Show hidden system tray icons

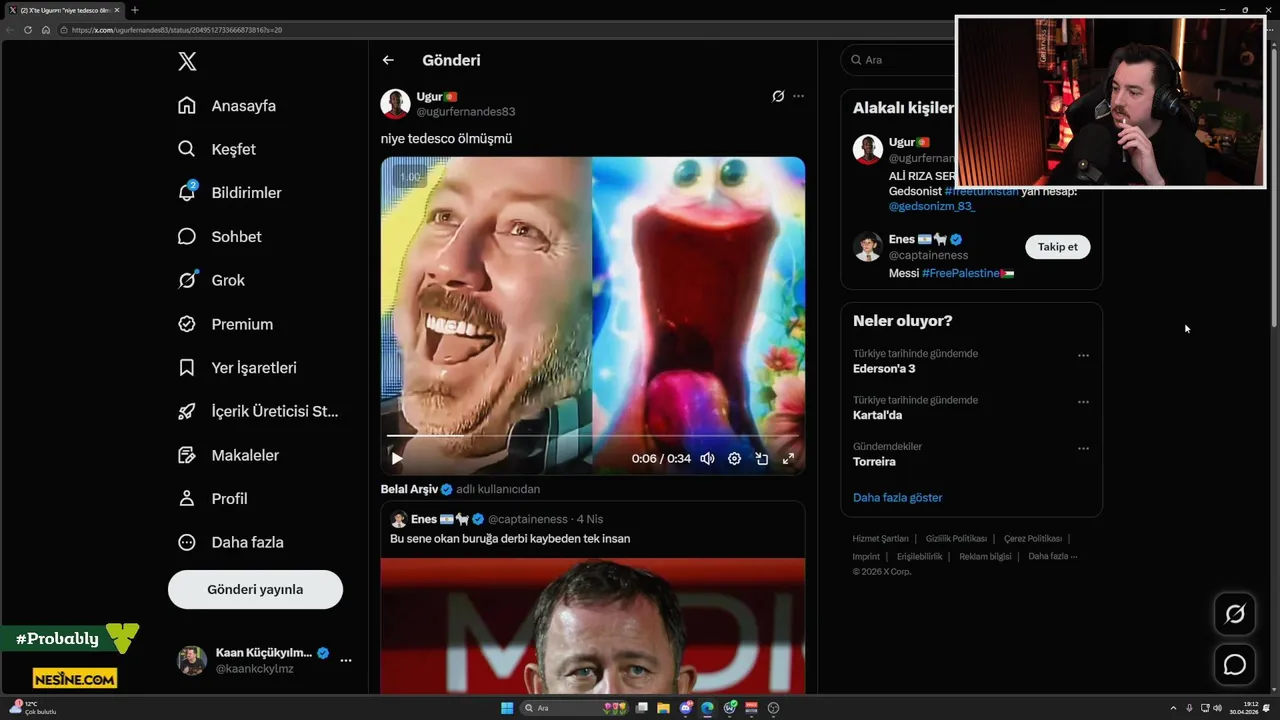(x=1174, y=708)
